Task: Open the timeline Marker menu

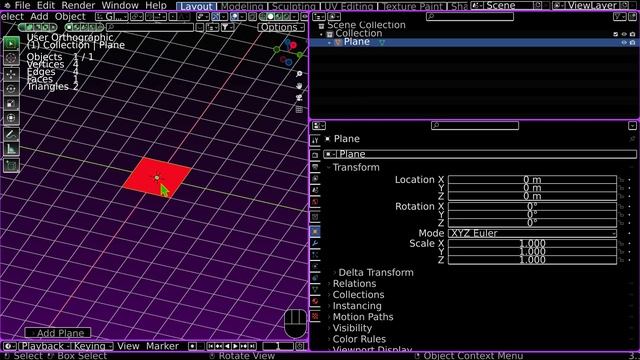Action: pyautogui.click(x=162, y=346)
